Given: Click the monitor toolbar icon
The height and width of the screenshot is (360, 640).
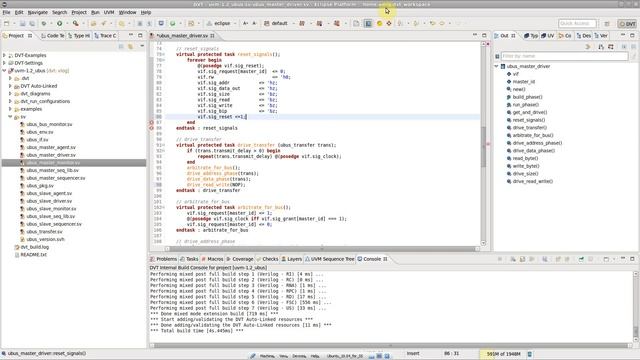Looking at the screenshot, I should pos(161,24).
